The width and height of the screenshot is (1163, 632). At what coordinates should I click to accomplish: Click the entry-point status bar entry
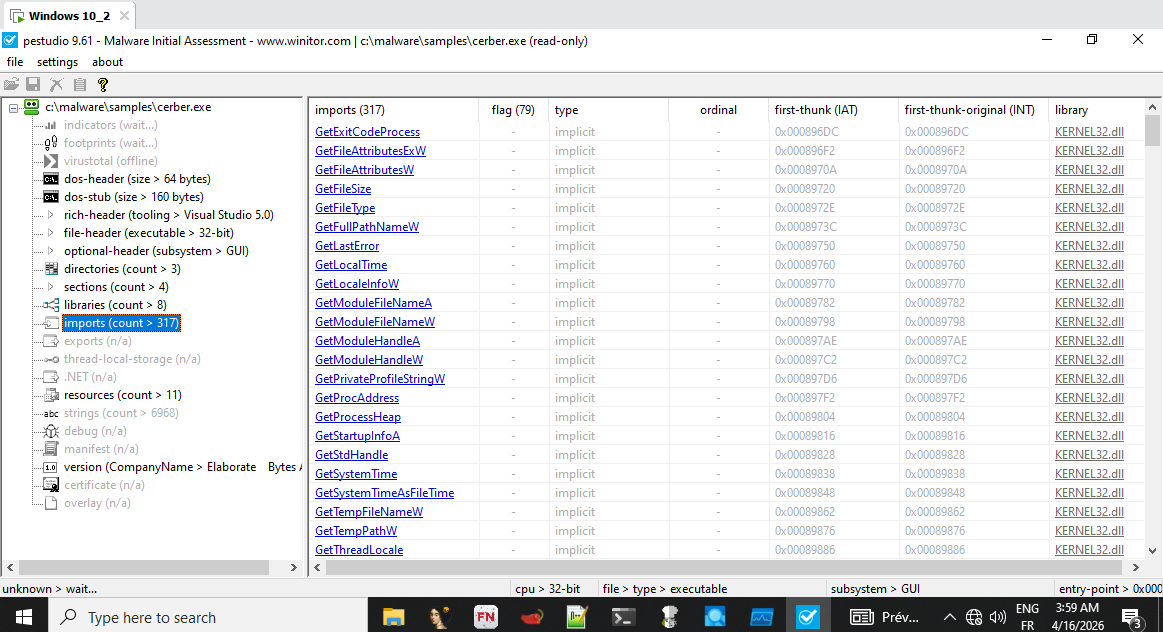point(1110,589)
